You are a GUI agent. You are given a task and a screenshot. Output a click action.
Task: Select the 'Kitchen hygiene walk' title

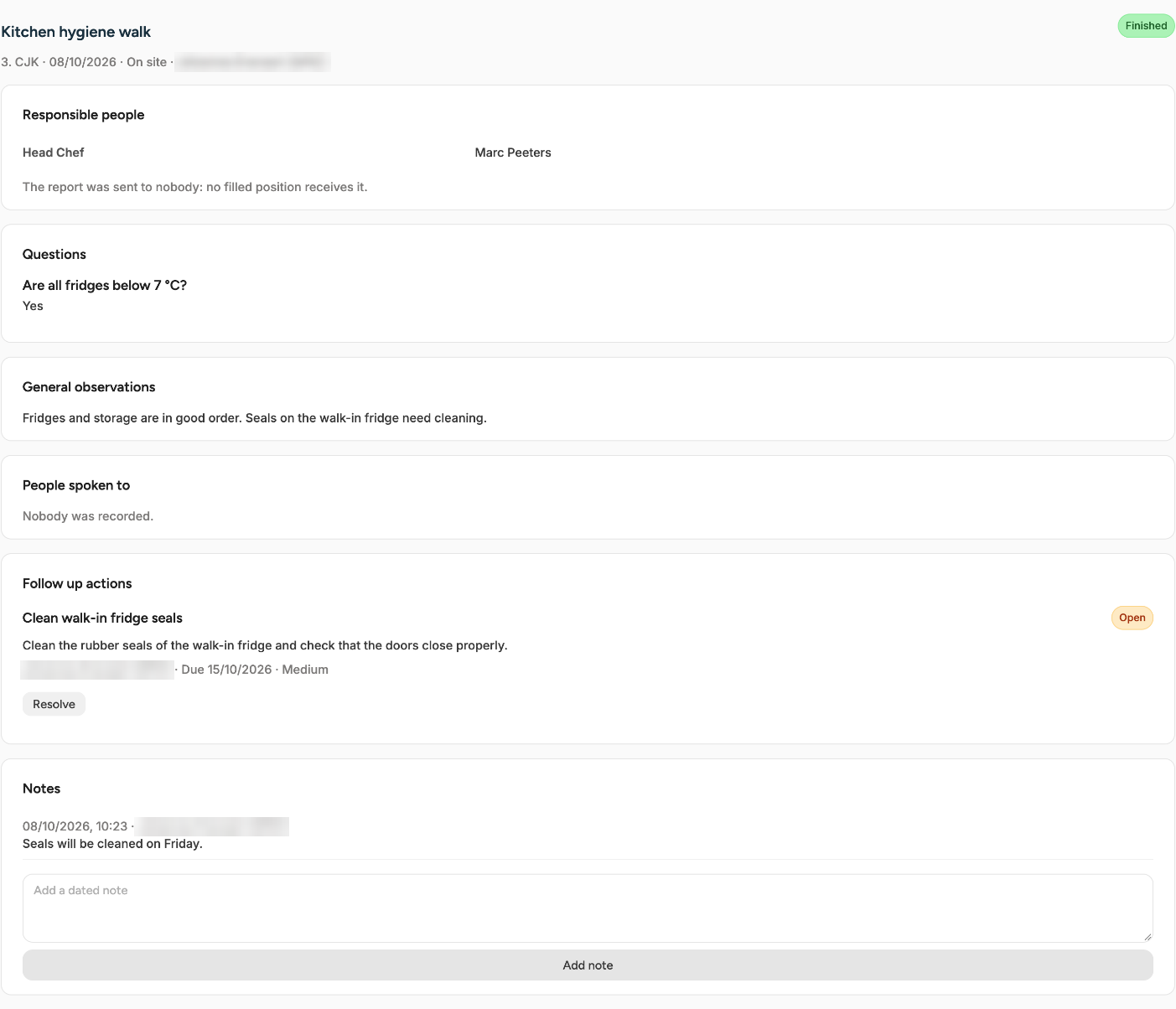tap(75, 32)
